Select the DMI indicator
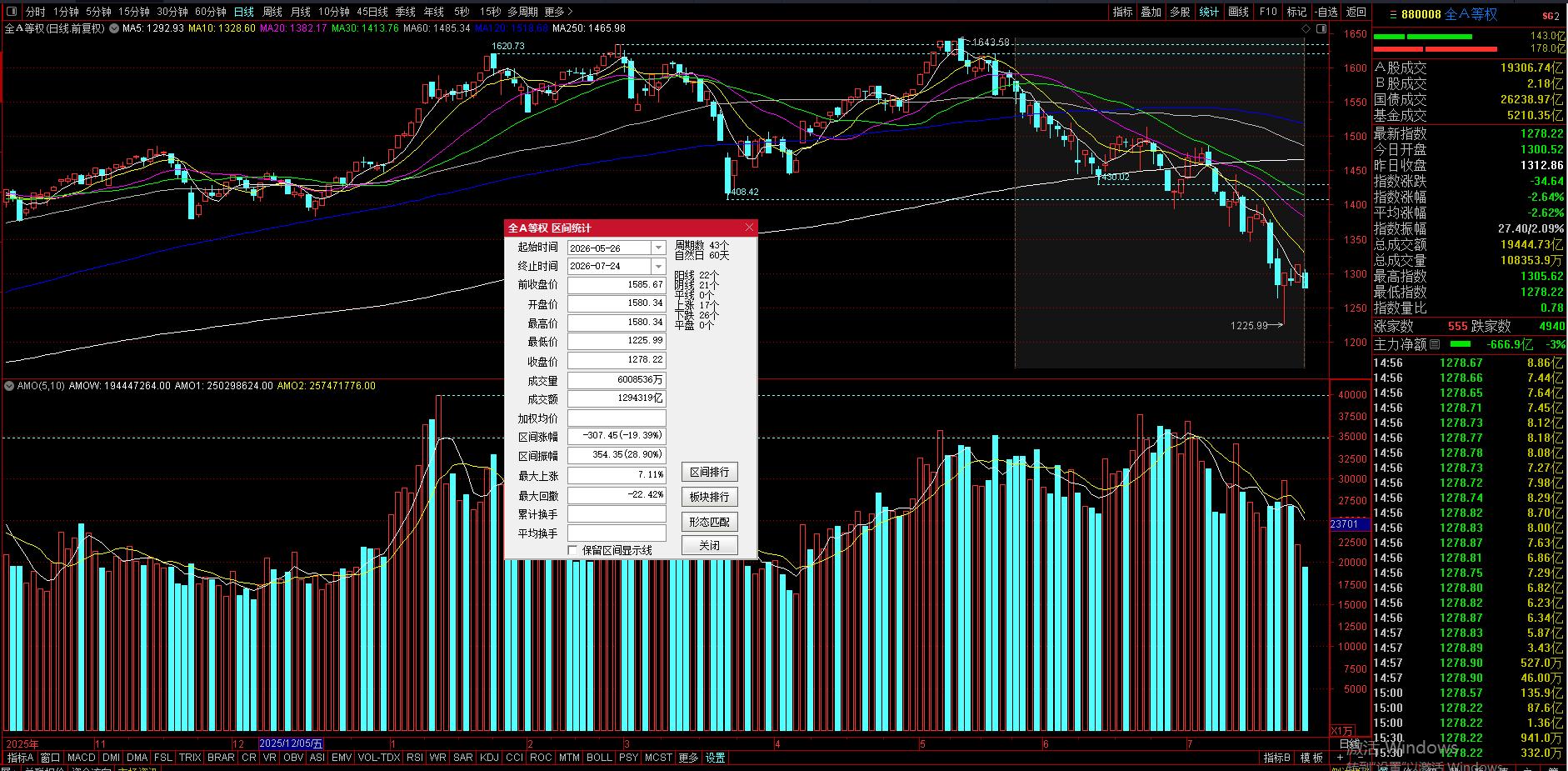Image resolution: width=1568 pixels, height=771 pixels. pyautogui.click(x=112, y=758)
